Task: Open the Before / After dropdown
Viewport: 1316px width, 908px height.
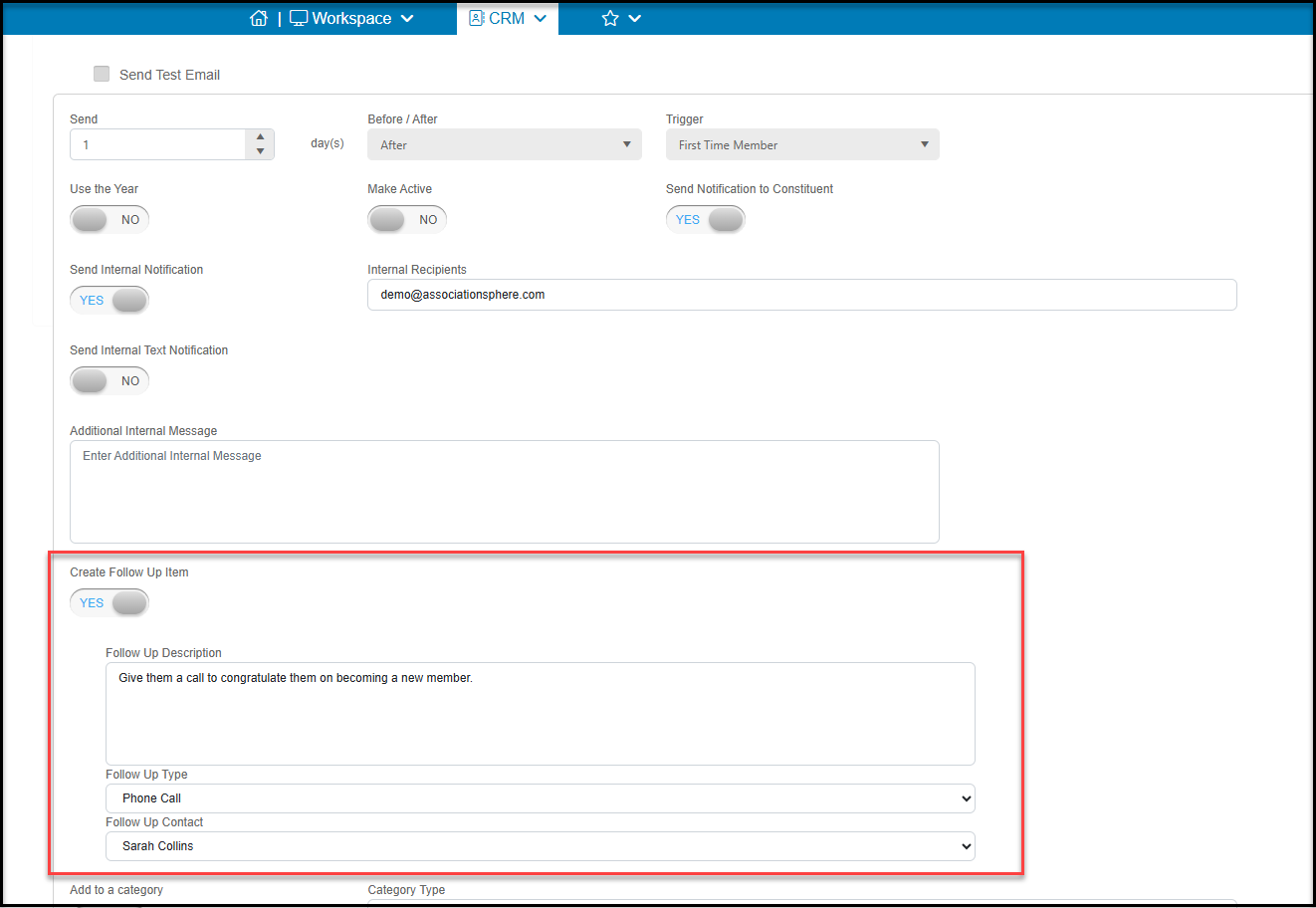Action: (505, 144)
